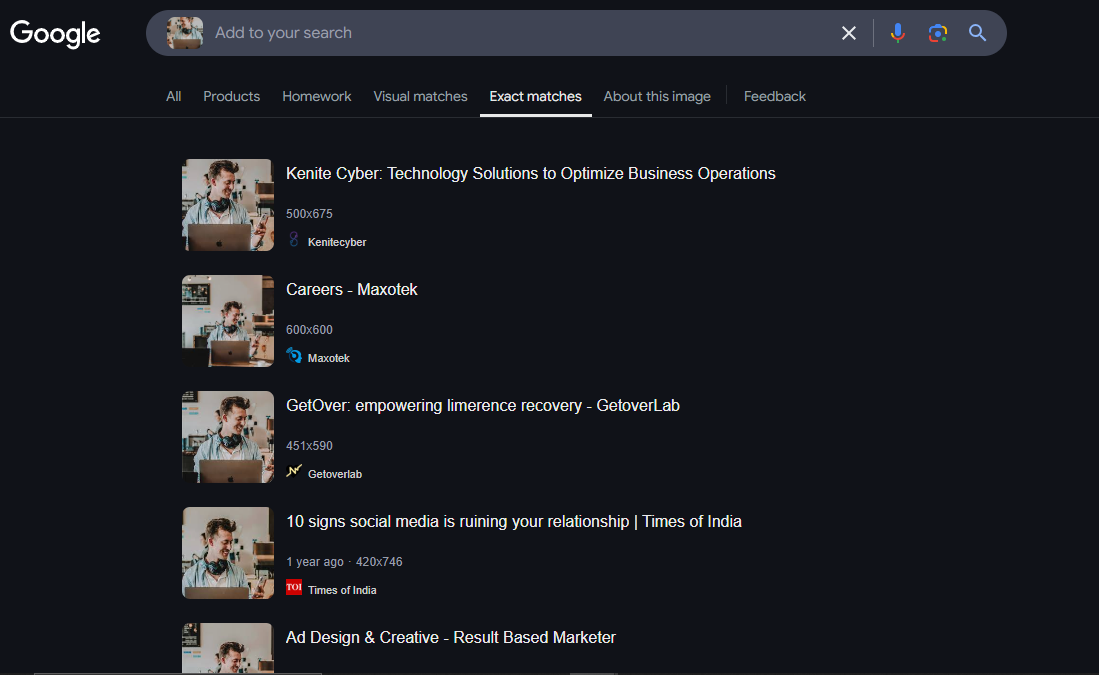This screenshot has width=1099, height=675.
Task: Click the Result Based Marketer thumbnail
Action: [228, 648]
